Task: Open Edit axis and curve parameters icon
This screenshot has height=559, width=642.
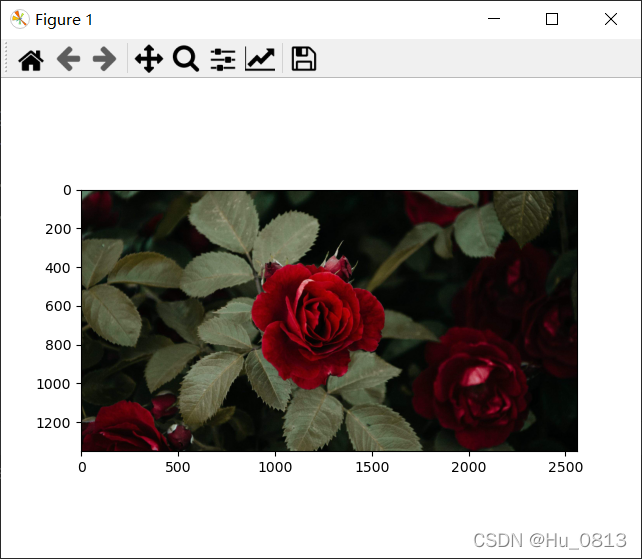Action: click(260, 59)
